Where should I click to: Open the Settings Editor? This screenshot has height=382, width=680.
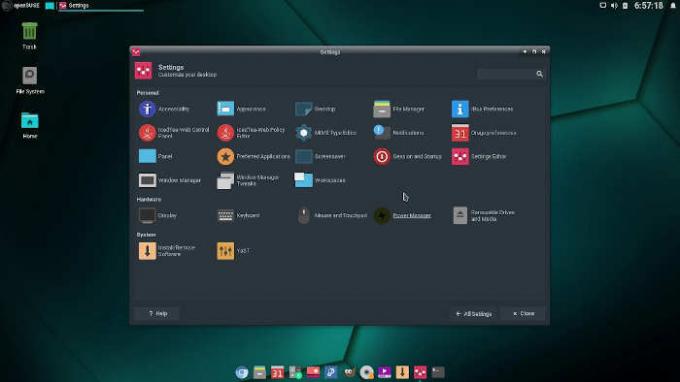pos(479,156)
